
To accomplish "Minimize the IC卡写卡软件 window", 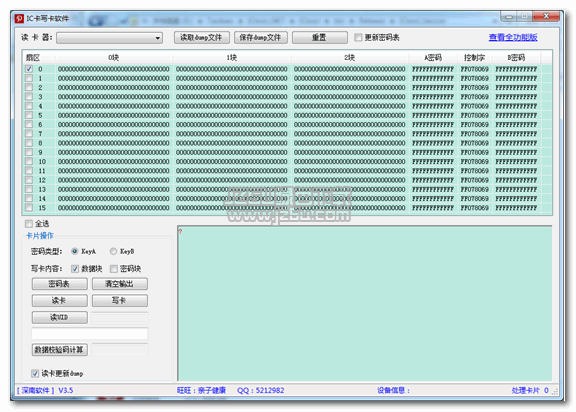I will coord(509,16).
